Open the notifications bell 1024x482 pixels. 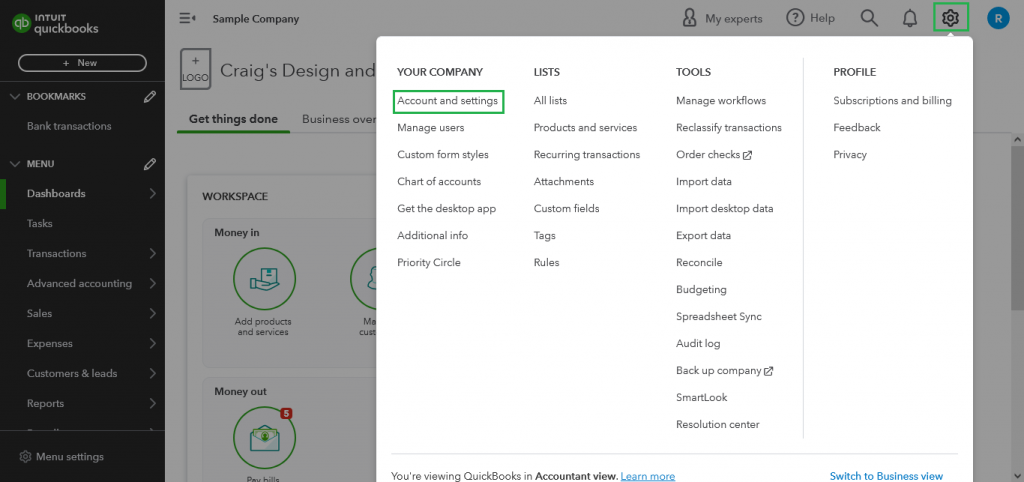(909, 18)
